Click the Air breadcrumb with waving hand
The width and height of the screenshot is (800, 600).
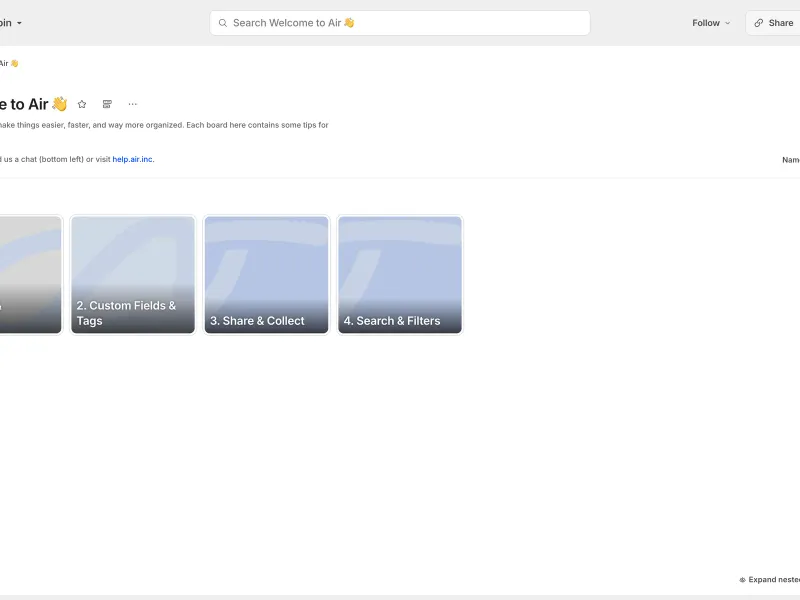[x=9, y=63]
